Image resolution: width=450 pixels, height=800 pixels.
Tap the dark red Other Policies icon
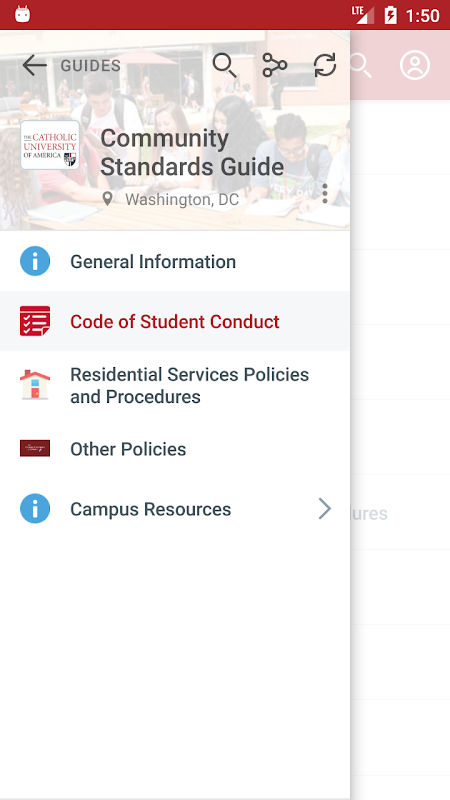(x=35, y=448)
